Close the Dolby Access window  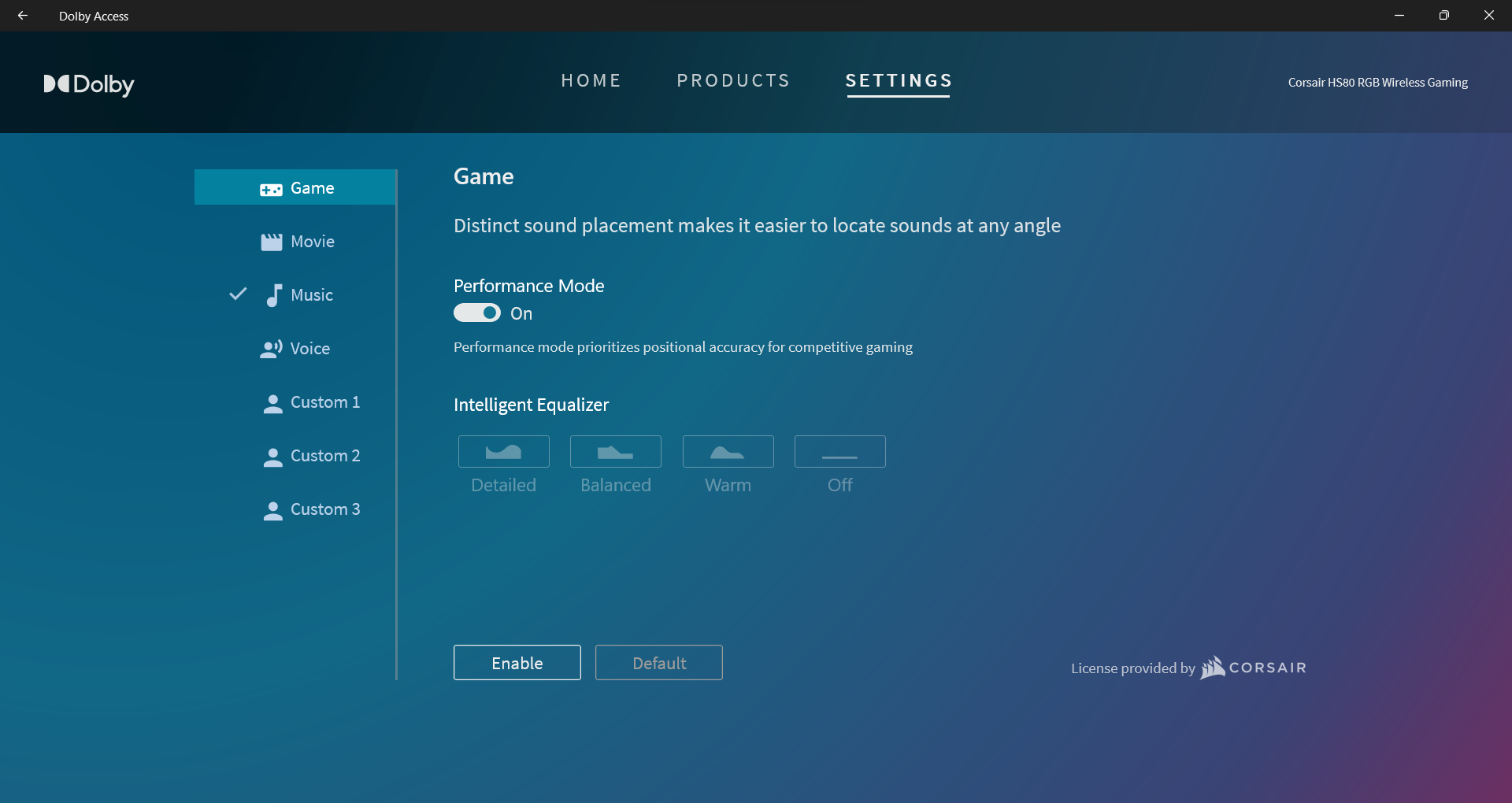pos(1489,16)
